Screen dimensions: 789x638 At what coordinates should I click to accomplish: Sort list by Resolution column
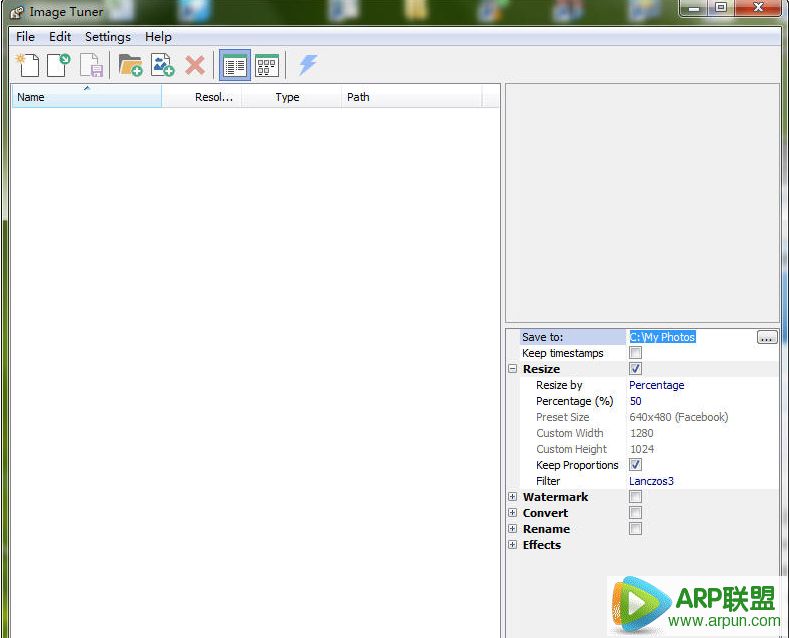tap(202, 97)
